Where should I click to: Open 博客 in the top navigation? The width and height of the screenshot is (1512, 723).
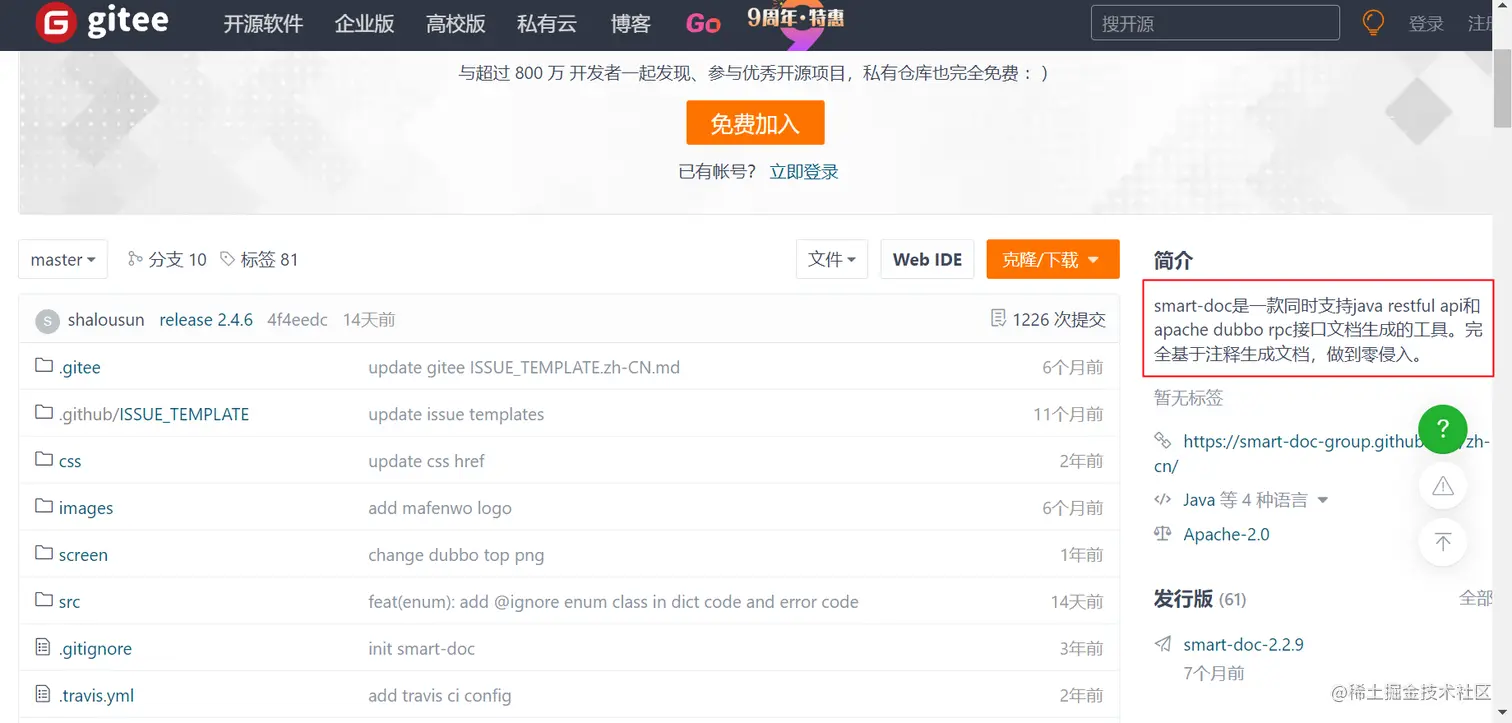coord(630,24)
